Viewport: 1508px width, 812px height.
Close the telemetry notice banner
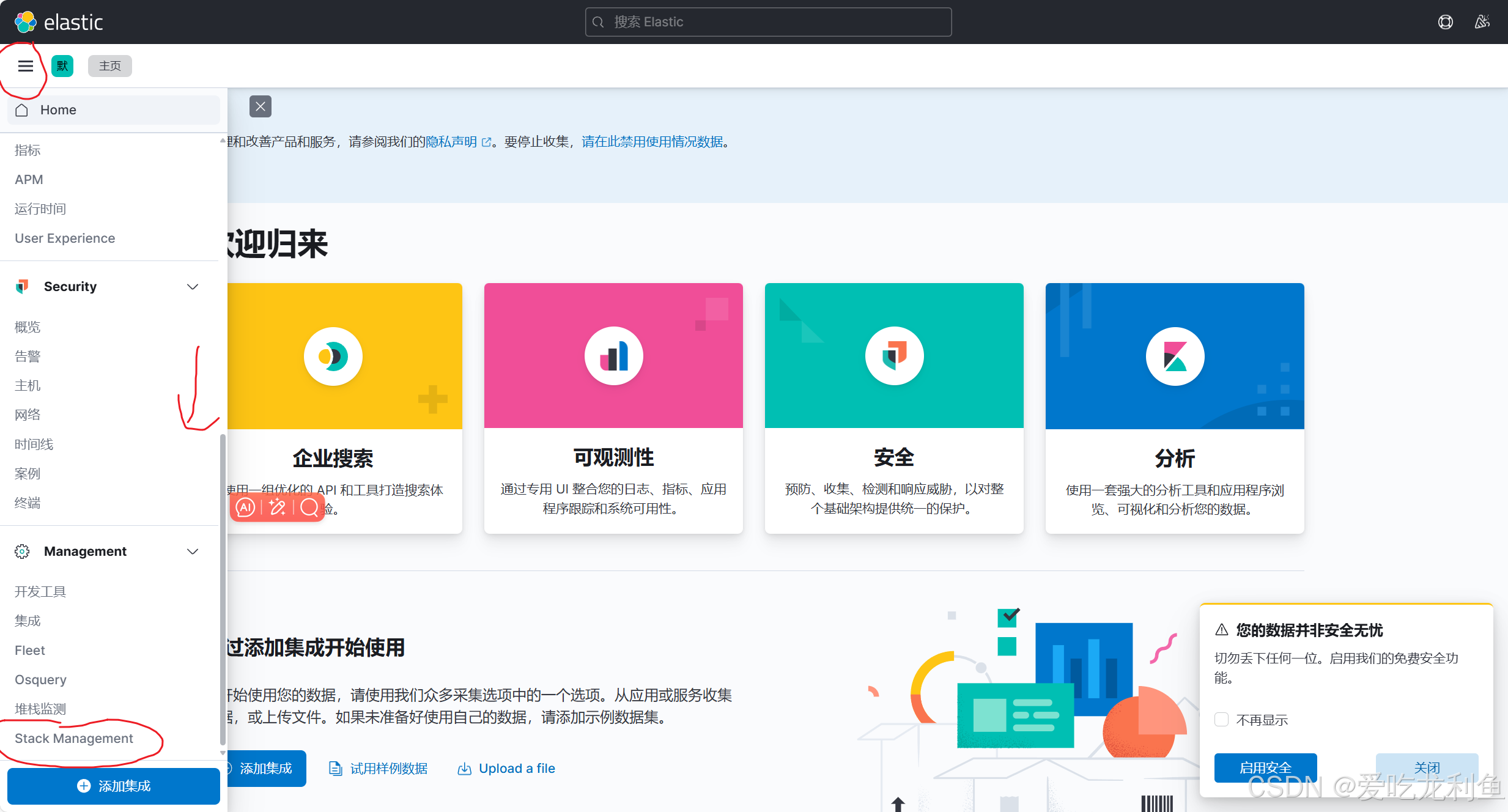point(261,106)
